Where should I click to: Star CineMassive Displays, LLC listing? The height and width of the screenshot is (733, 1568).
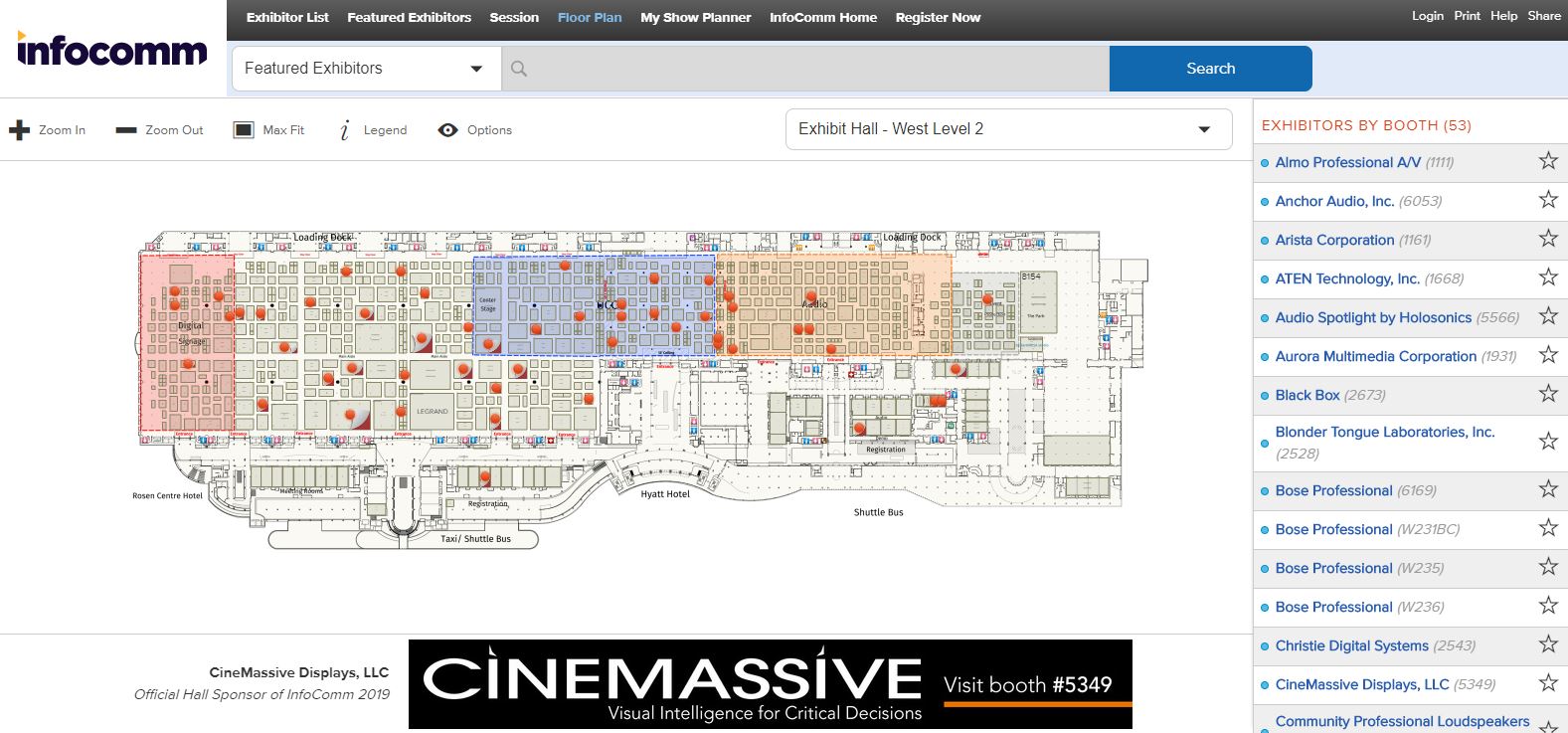[x=1548, y=683]
